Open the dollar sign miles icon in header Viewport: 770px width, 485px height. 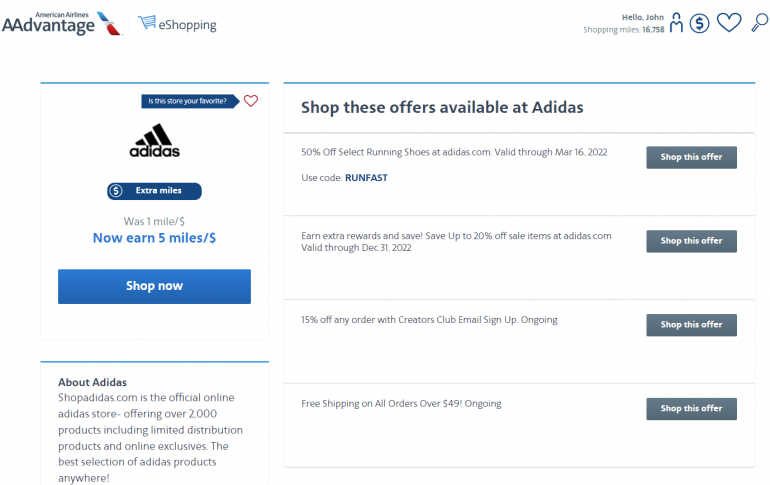(700, 22)
